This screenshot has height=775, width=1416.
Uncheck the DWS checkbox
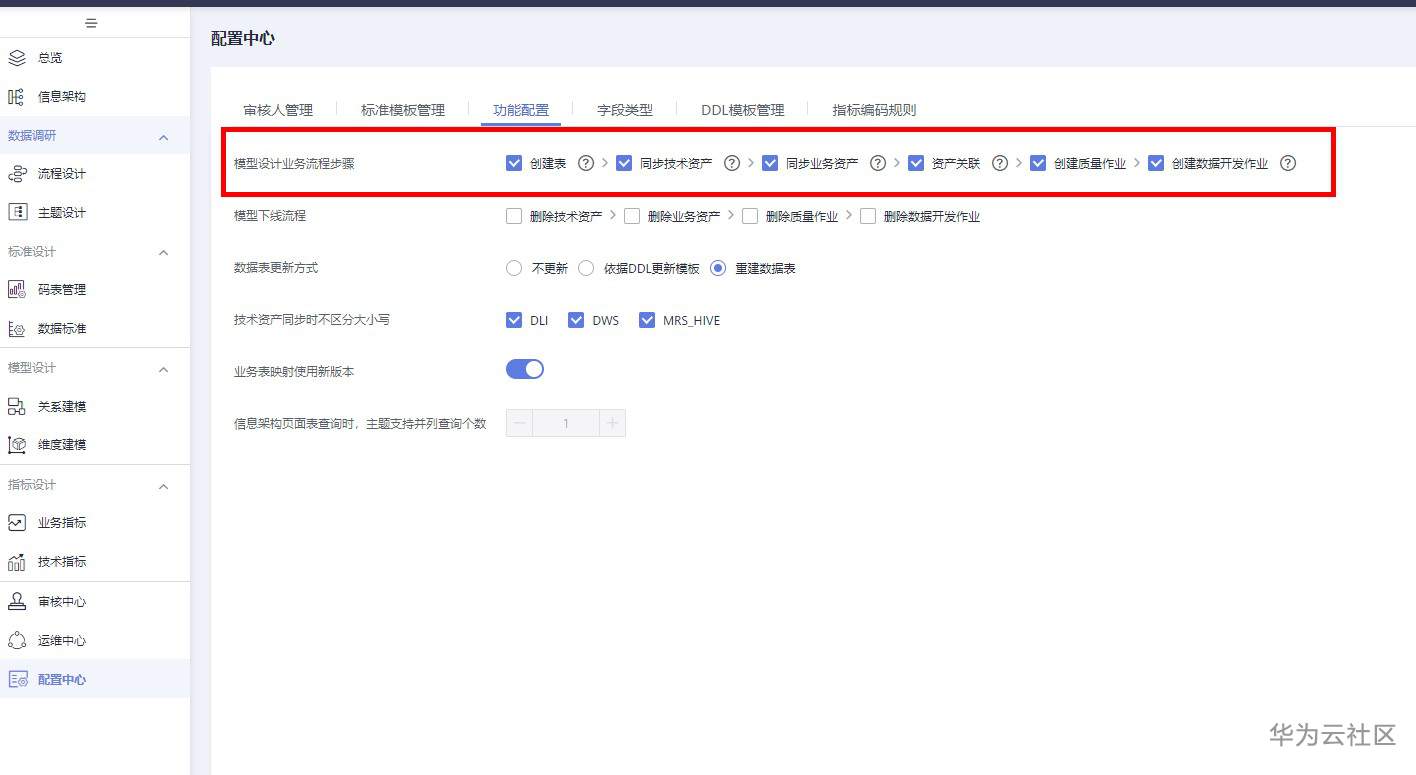pos(576,320)
